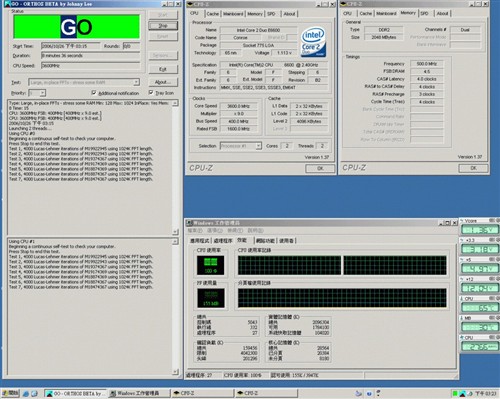Click scroll down arrow in CPU #0 log

[x=175, y=231]
